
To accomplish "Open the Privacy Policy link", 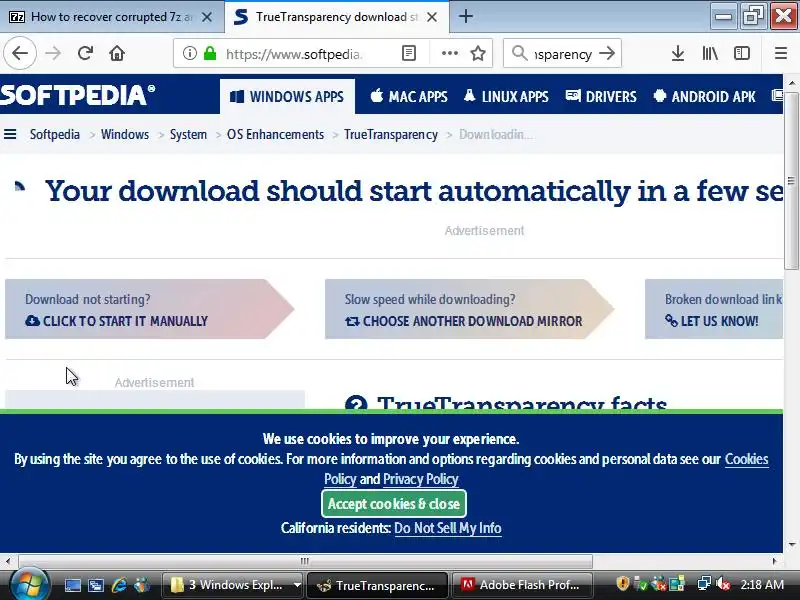I will coord(420,479).
